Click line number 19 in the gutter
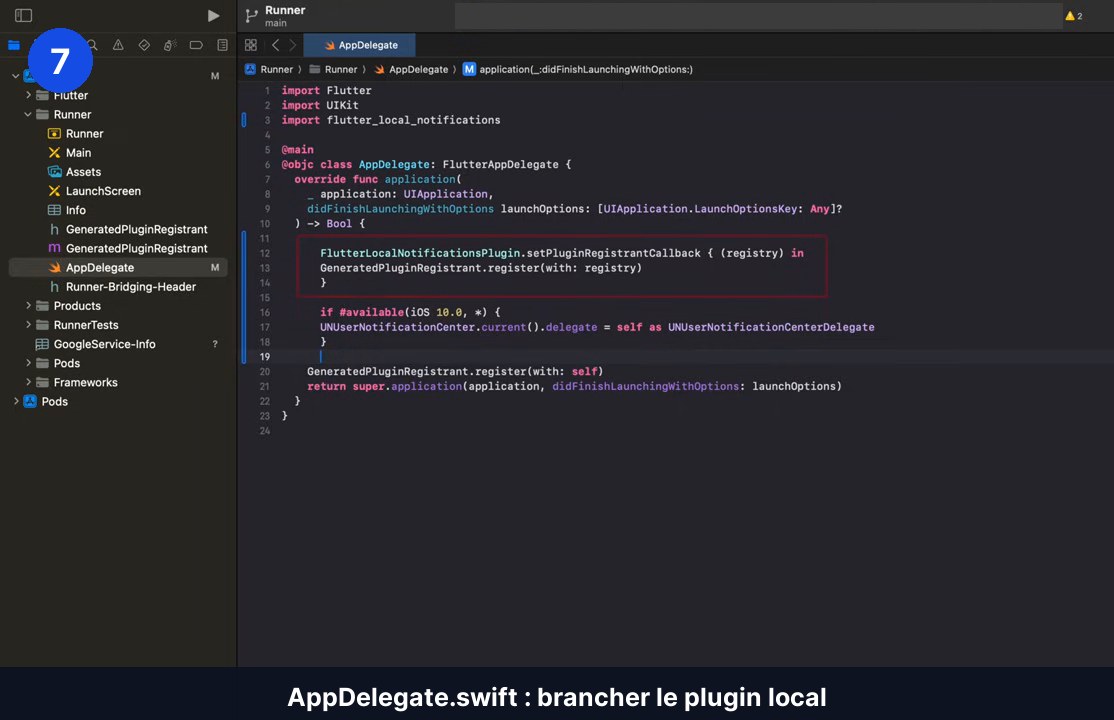Image resolution: width=1114 pixels, height=720 pixels. point(264,357)
